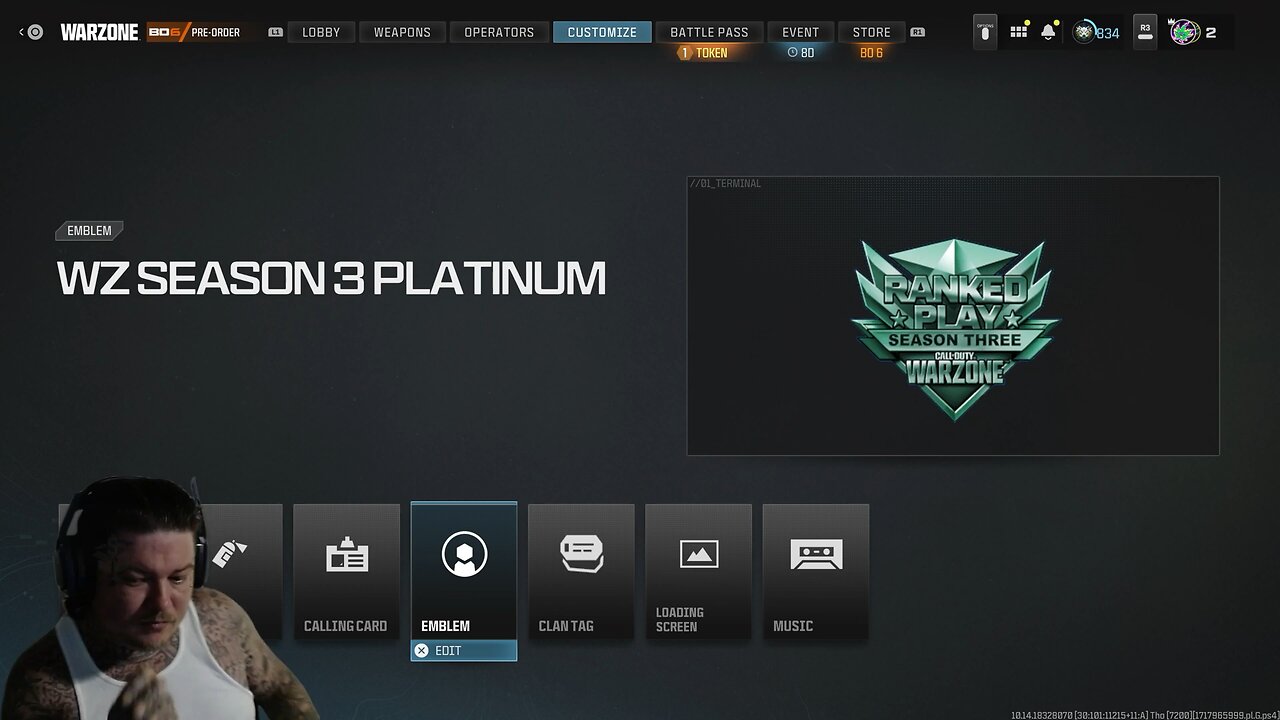Click the Ranked Play emblem preview
The height and width of the screenshot is (720, 1280).
tap(954, 328)
